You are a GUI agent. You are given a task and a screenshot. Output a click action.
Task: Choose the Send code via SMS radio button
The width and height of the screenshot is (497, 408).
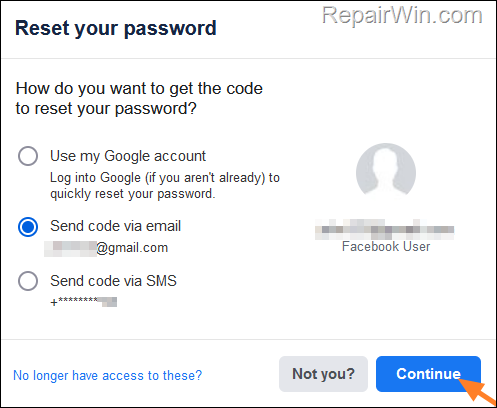[x=28, y=281]
